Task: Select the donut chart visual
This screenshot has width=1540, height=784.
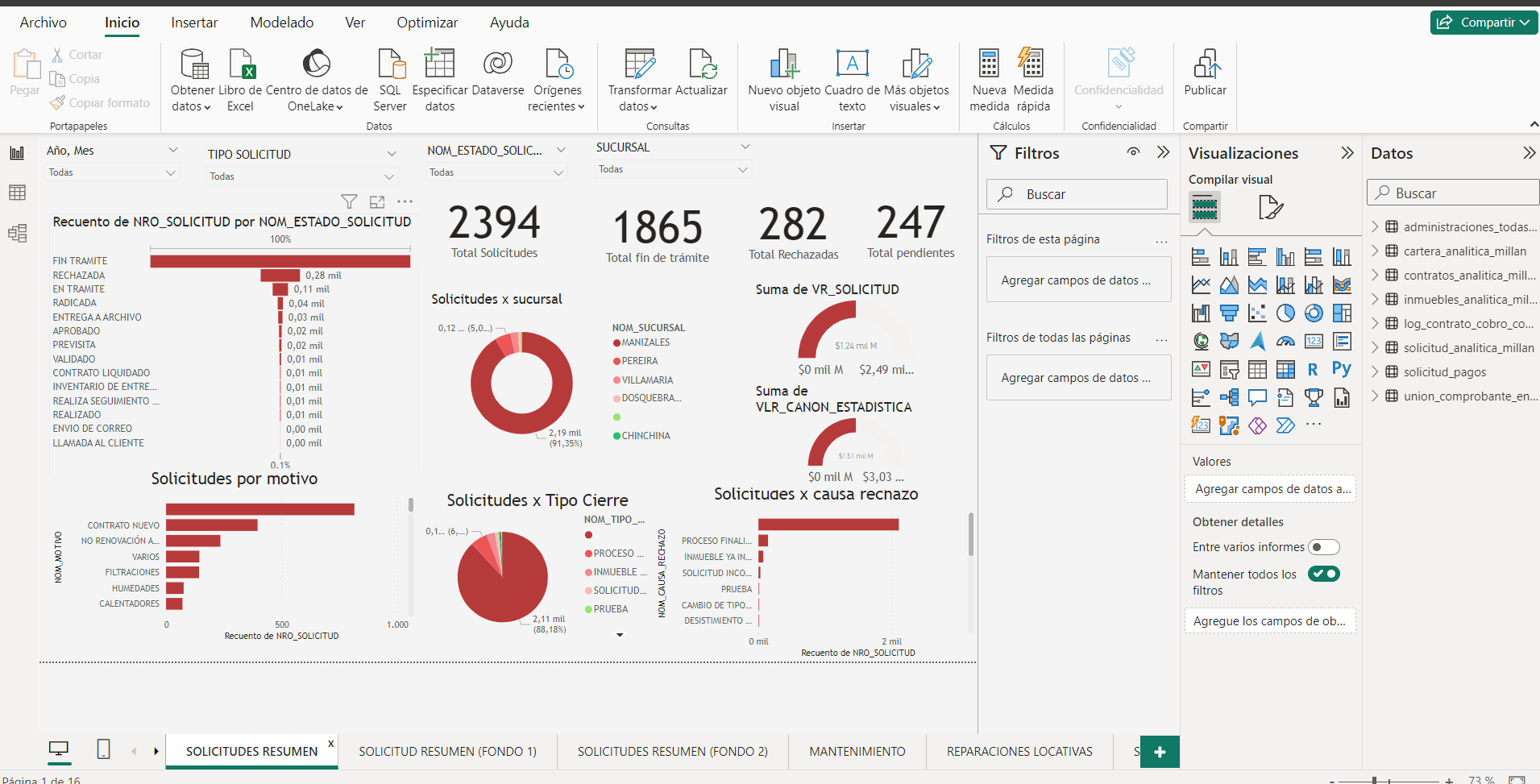Action: [x=1314, y=313]
